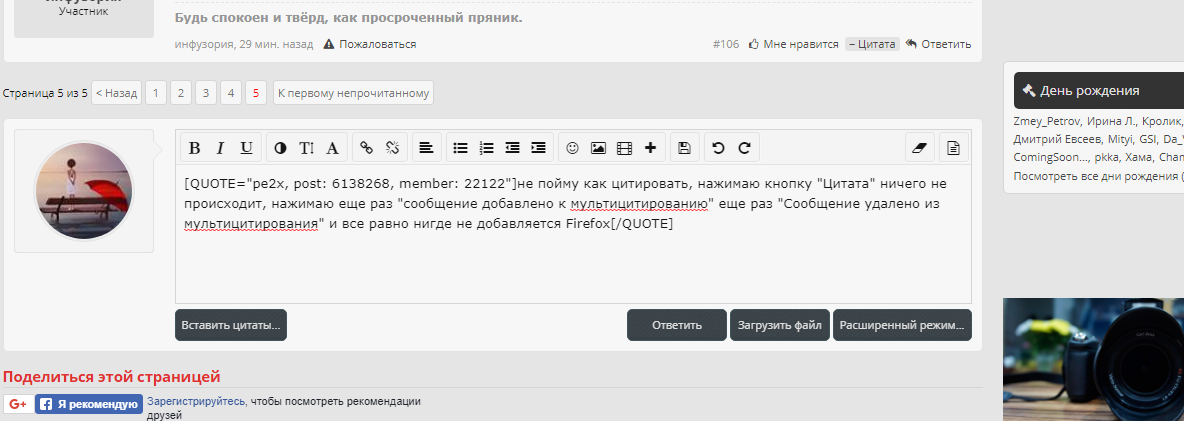Screen dimensions: 1184x421
Task: Go to page 3 of thread
Action: 206,93
